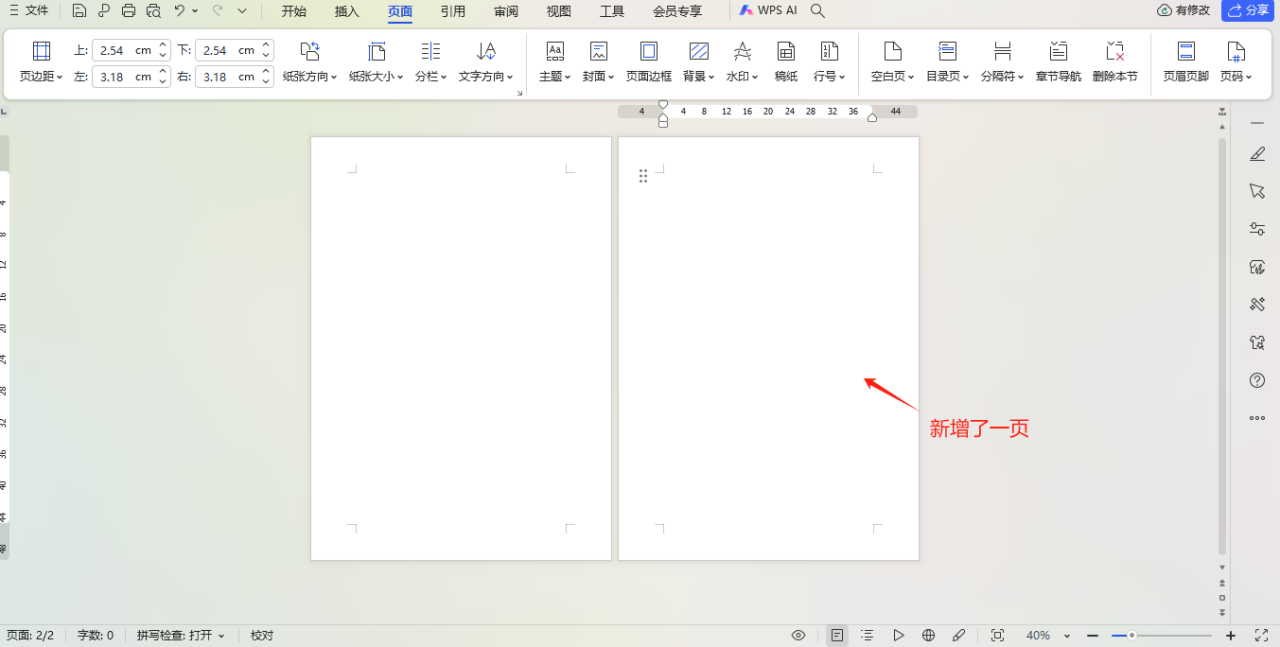Open WPS AI assistant

[768, 11]
